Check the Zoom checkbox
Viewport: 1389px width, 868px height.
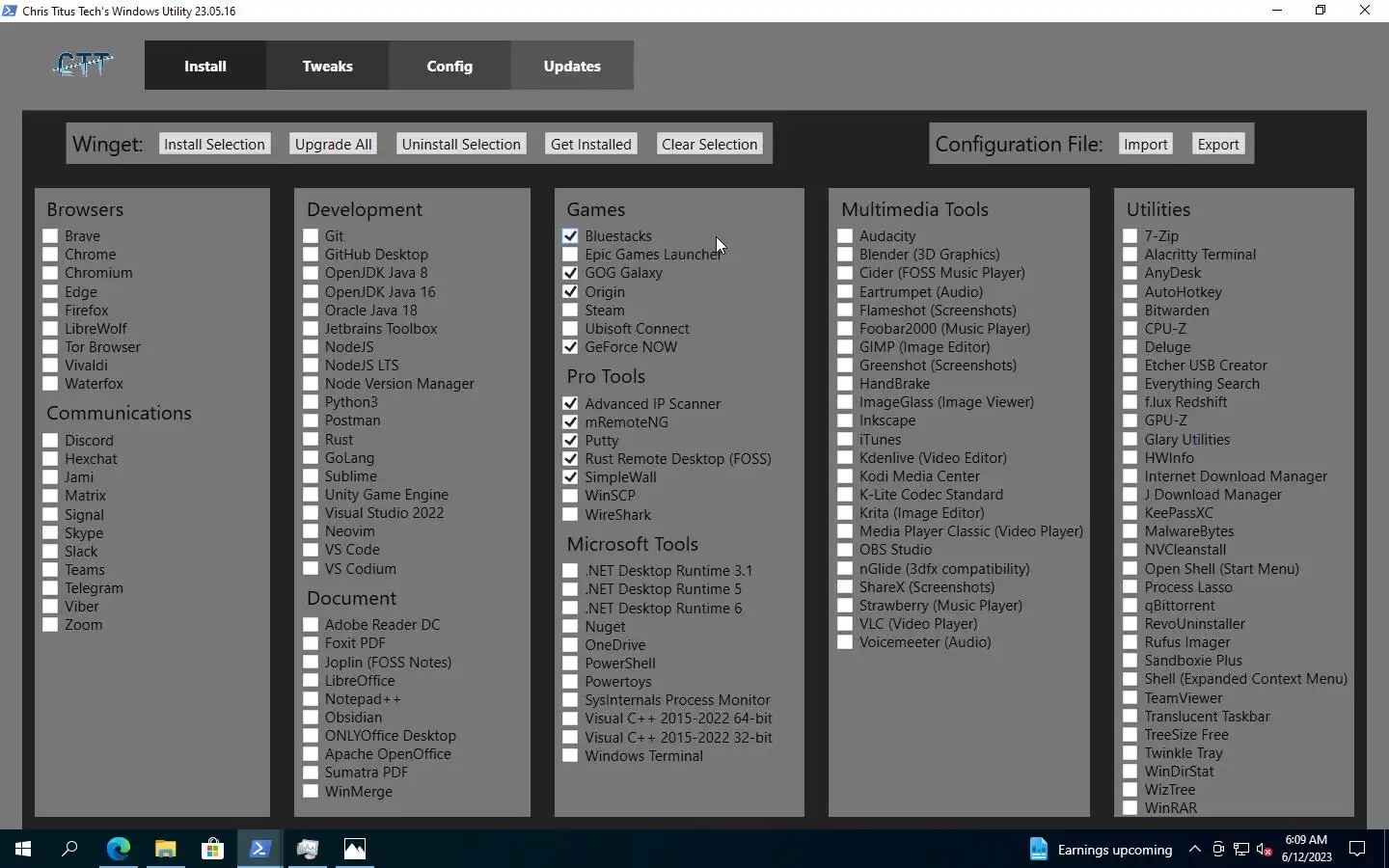point(50,625)
